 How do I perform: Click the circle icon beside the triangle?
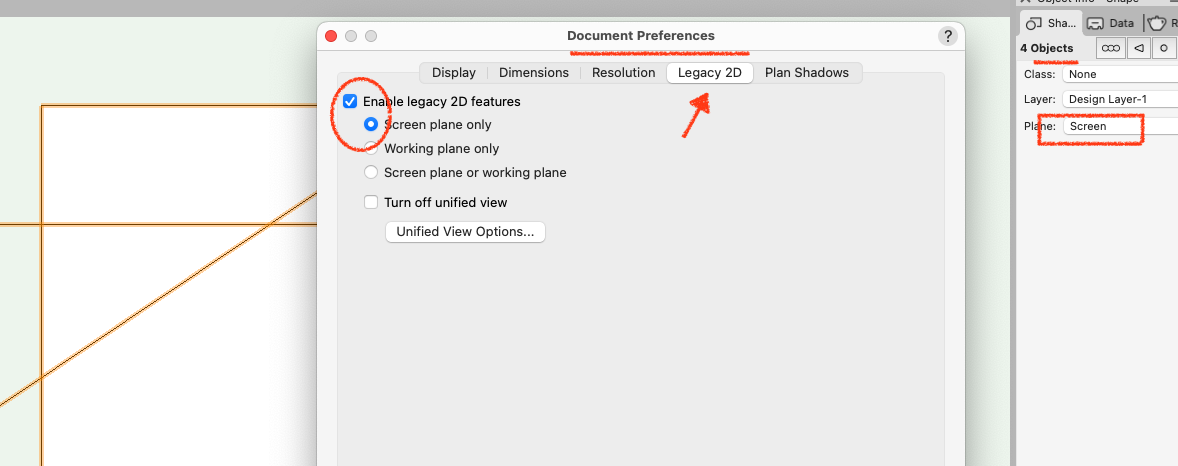click(x=1163, y=48)
